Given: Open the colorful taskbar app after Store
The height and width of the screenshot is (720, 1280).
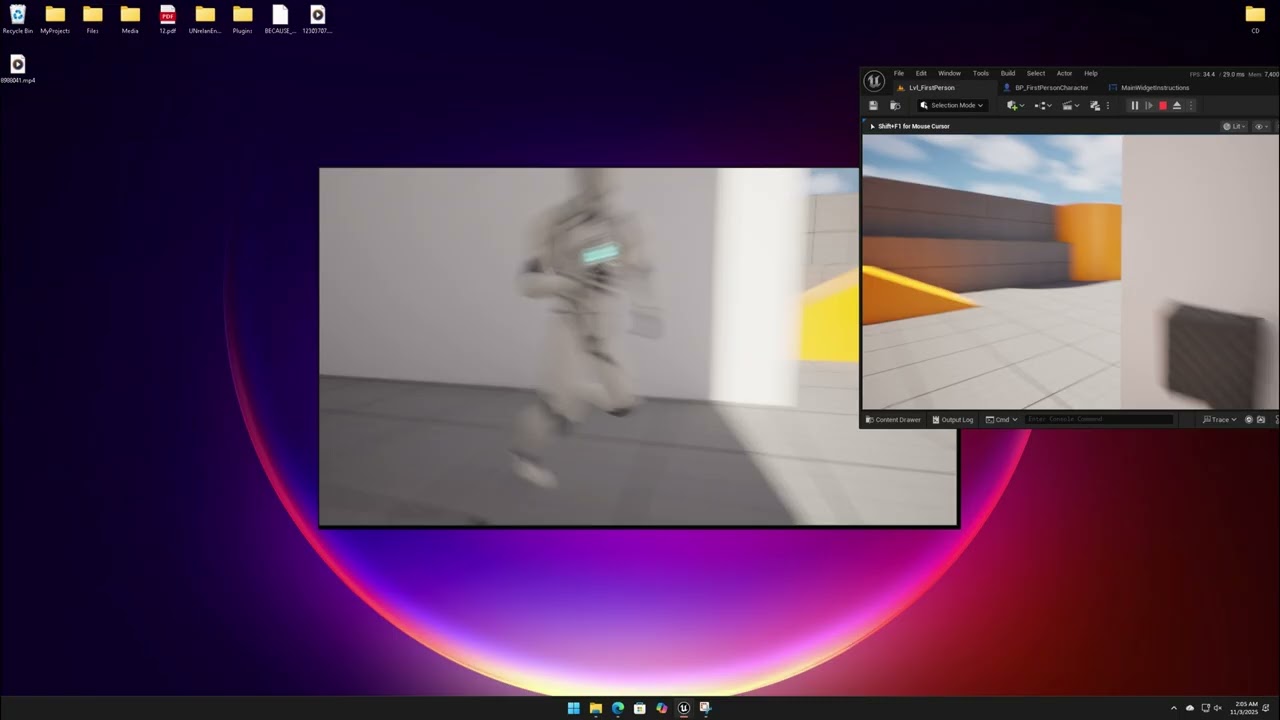Looking at the screenshot, I should pos(661,708).
